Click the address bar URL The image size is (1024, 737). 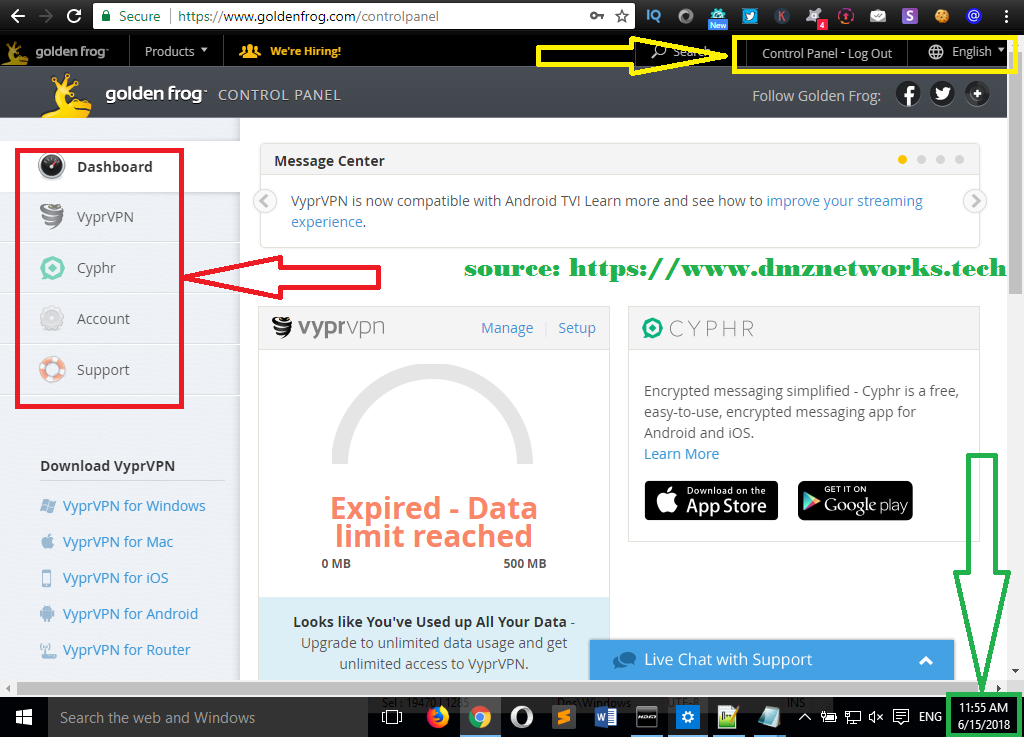point(308,16)
